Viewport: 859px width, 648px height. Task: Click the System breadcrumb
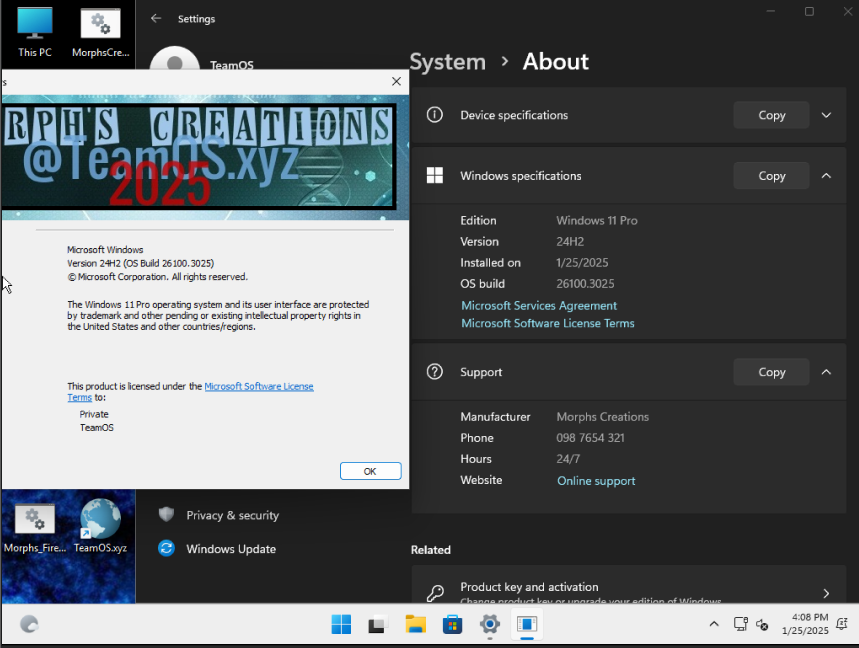tap(448, 62)
